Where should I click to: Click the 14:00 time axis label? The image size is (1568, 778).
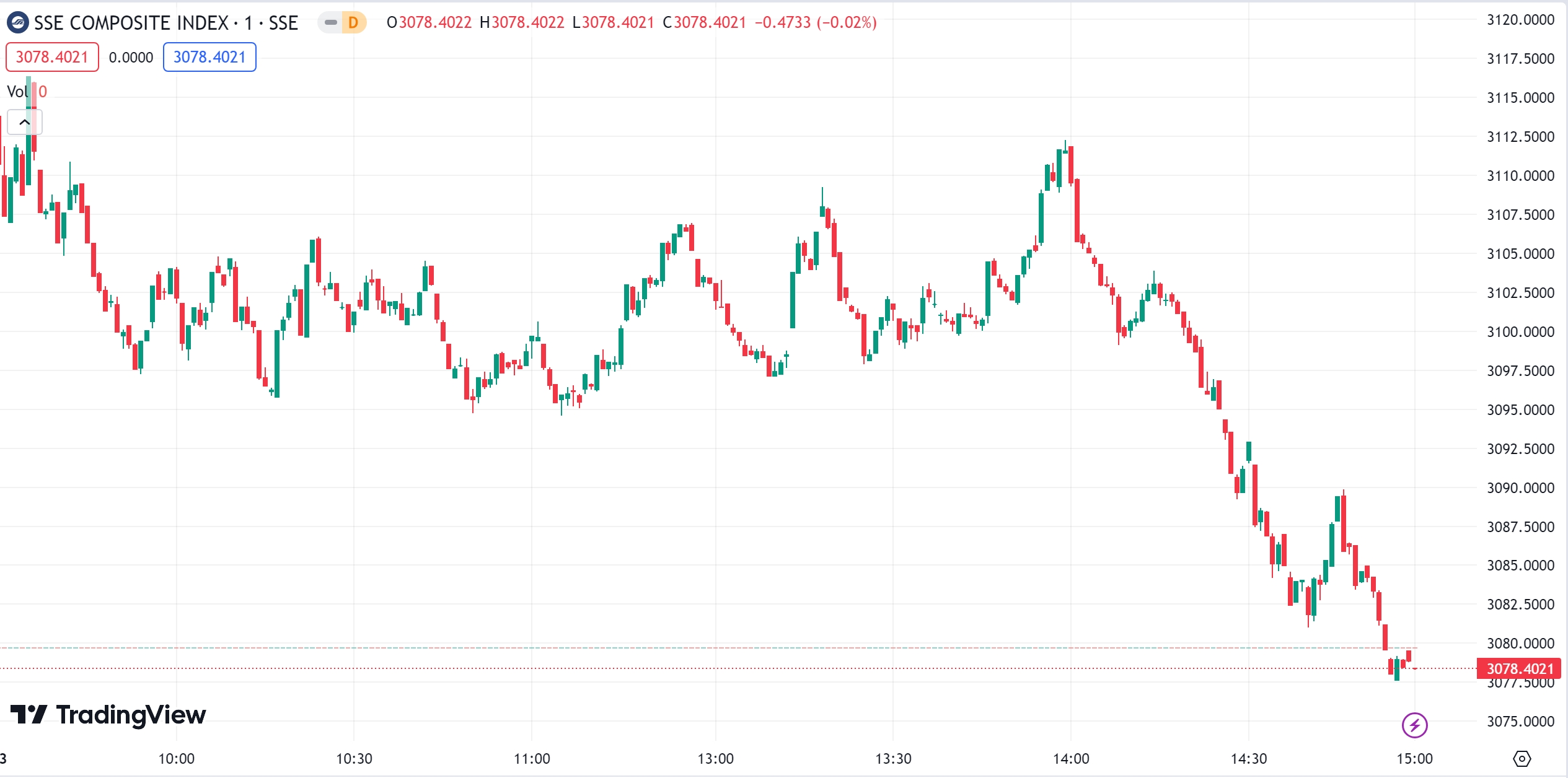(x=1070, y=758)
